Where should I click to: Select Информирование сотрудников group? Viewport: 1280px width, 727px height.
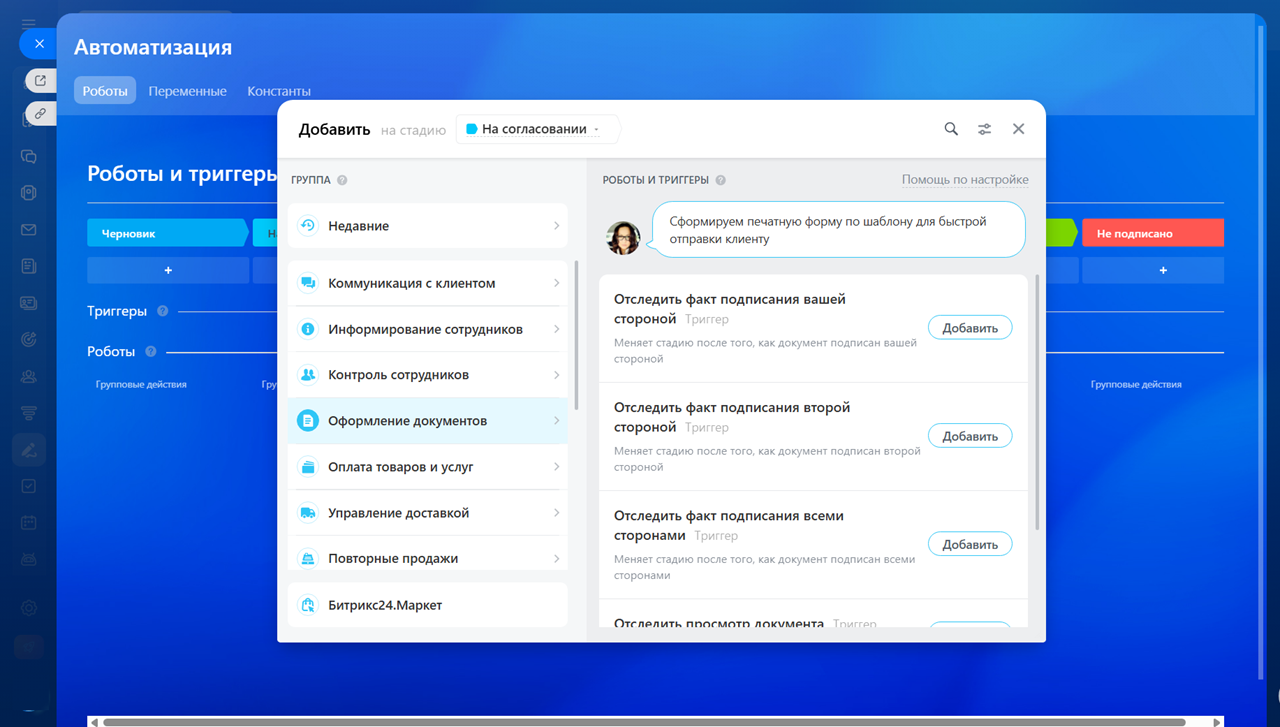pos(428,329)
